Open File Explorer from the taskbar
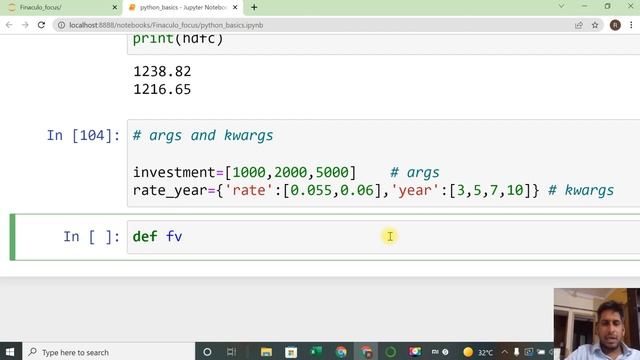This screenshot has height=360, width=640. pyautogui.click(x=266, y=352)
